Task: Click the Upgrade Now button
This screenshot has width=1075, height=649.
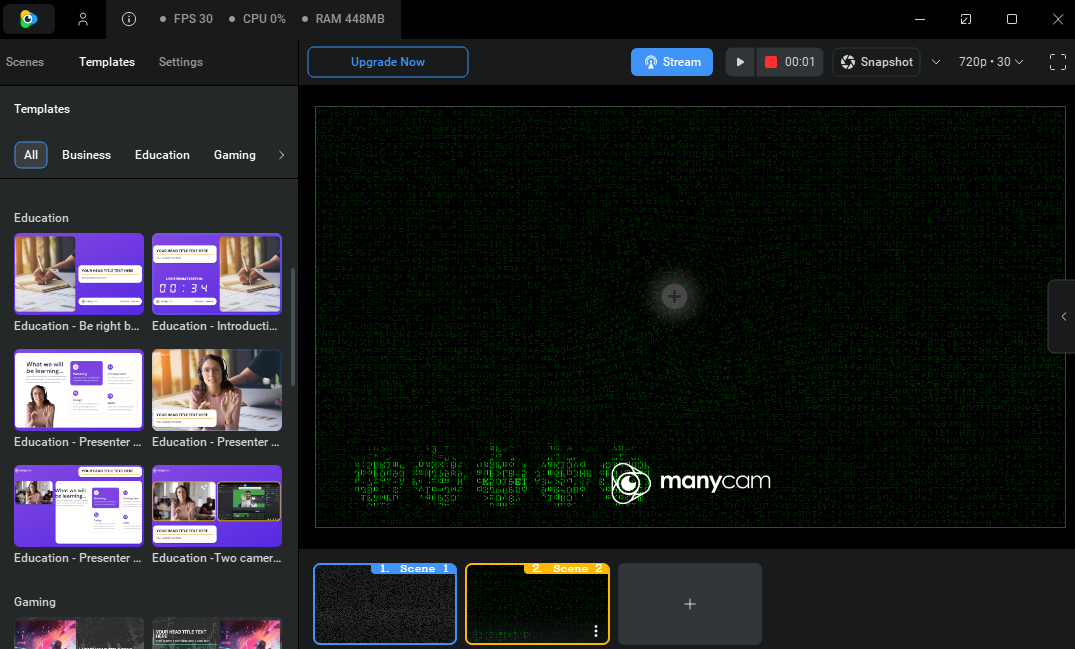Action: click(388, 61)
